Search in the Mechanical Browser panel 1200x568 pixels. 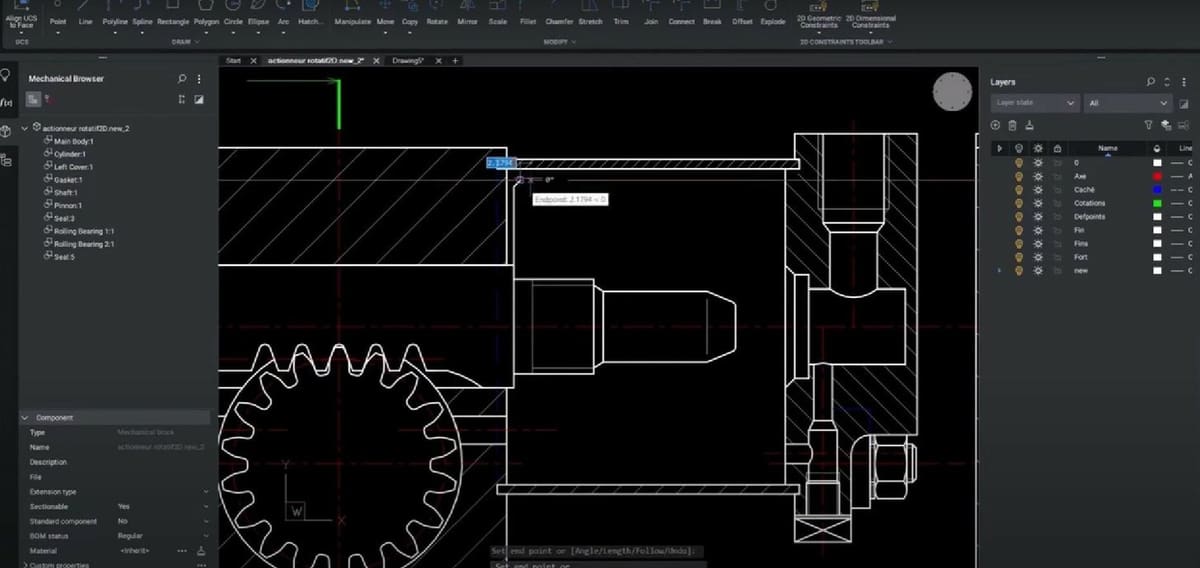click(x=182, y=78)
